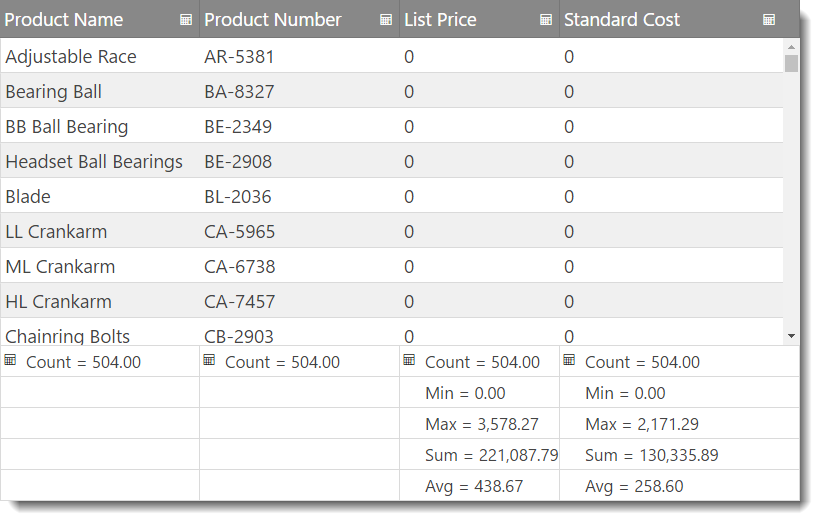Open footer summary icon under Standard Cost
Screen dimensions: 820x521
(x=569, y=360)
